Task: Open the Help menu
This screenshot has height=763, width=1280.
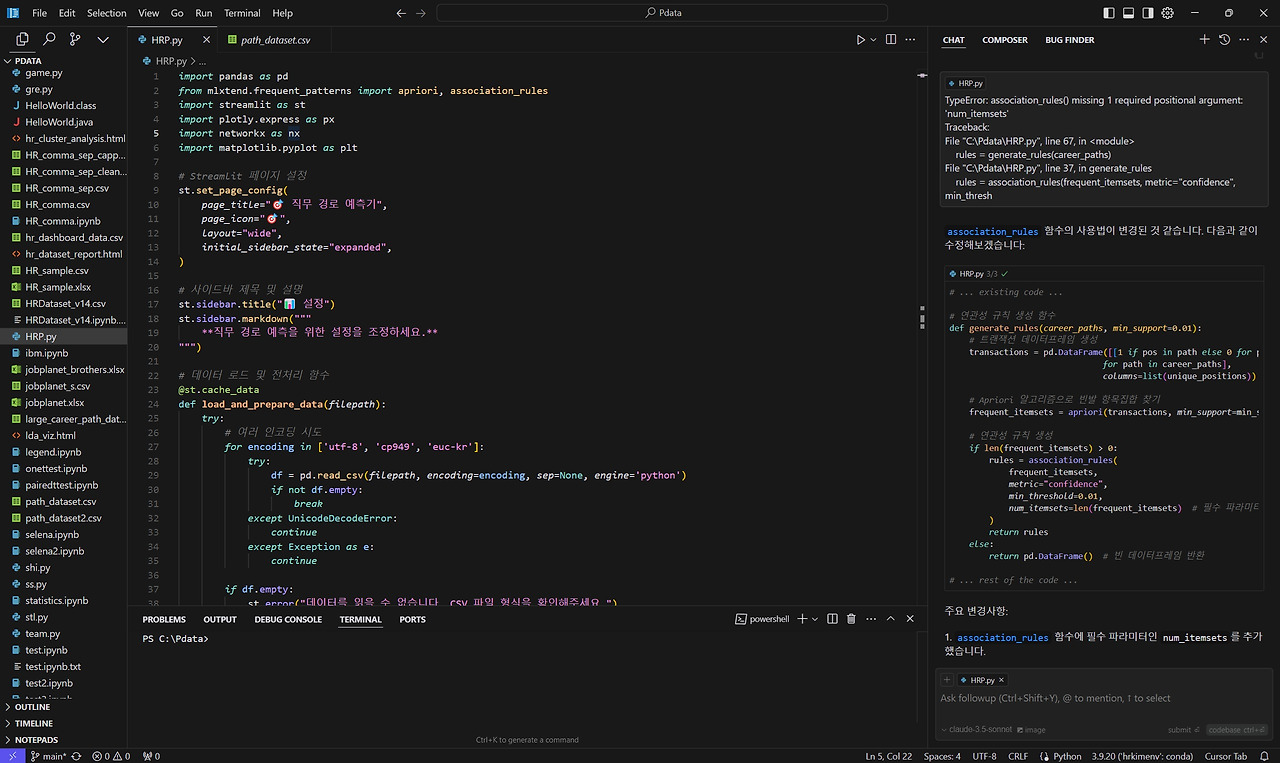Action: coord(283,13)
